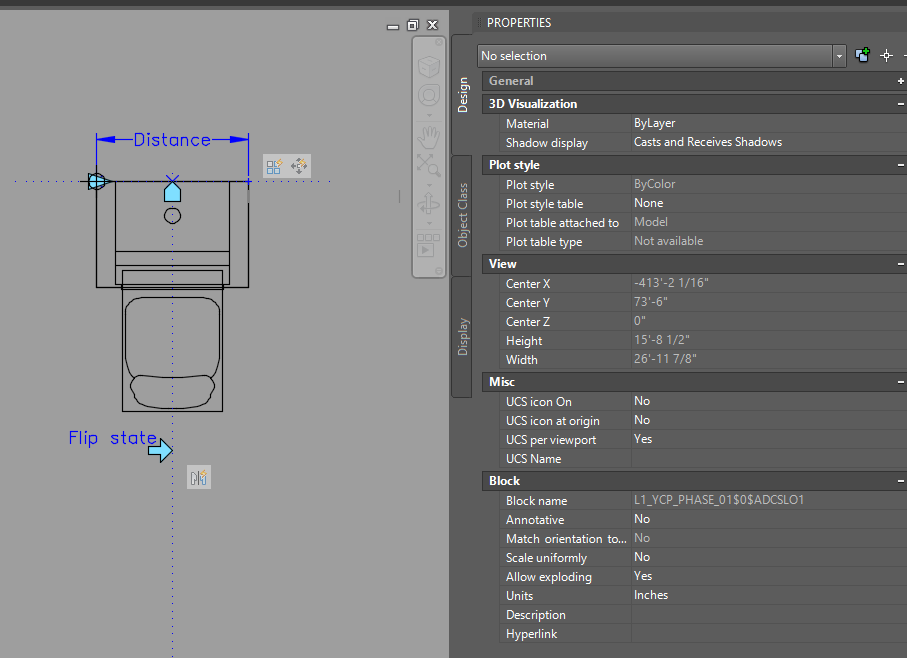907x658 pixels.
Task: Open the Zoom tool dropdown arrow
Action: 429,185
